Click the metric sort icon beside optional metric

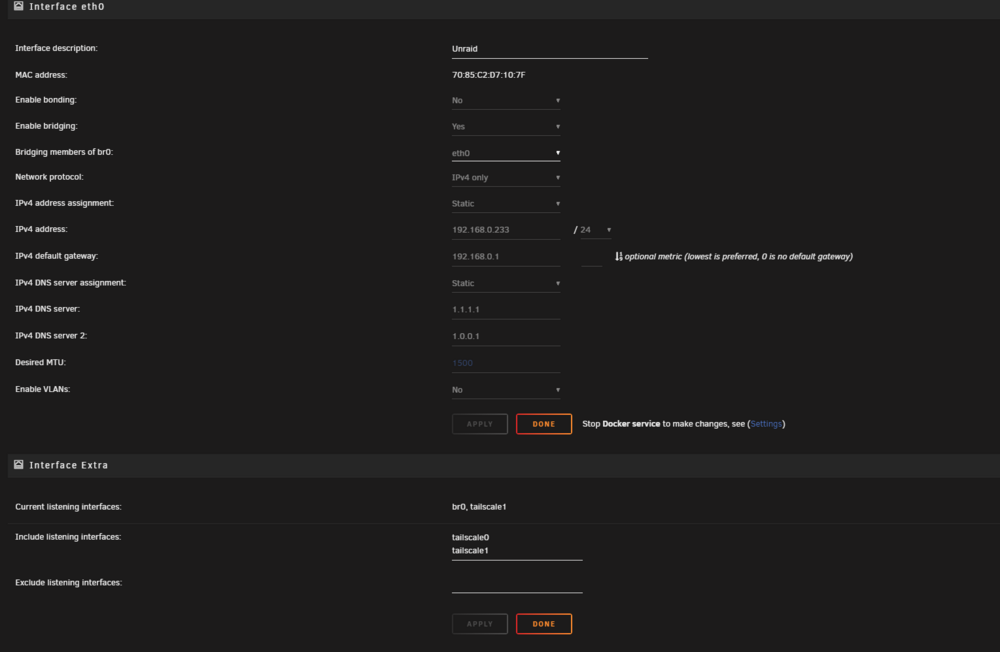(x=618, y=256)
